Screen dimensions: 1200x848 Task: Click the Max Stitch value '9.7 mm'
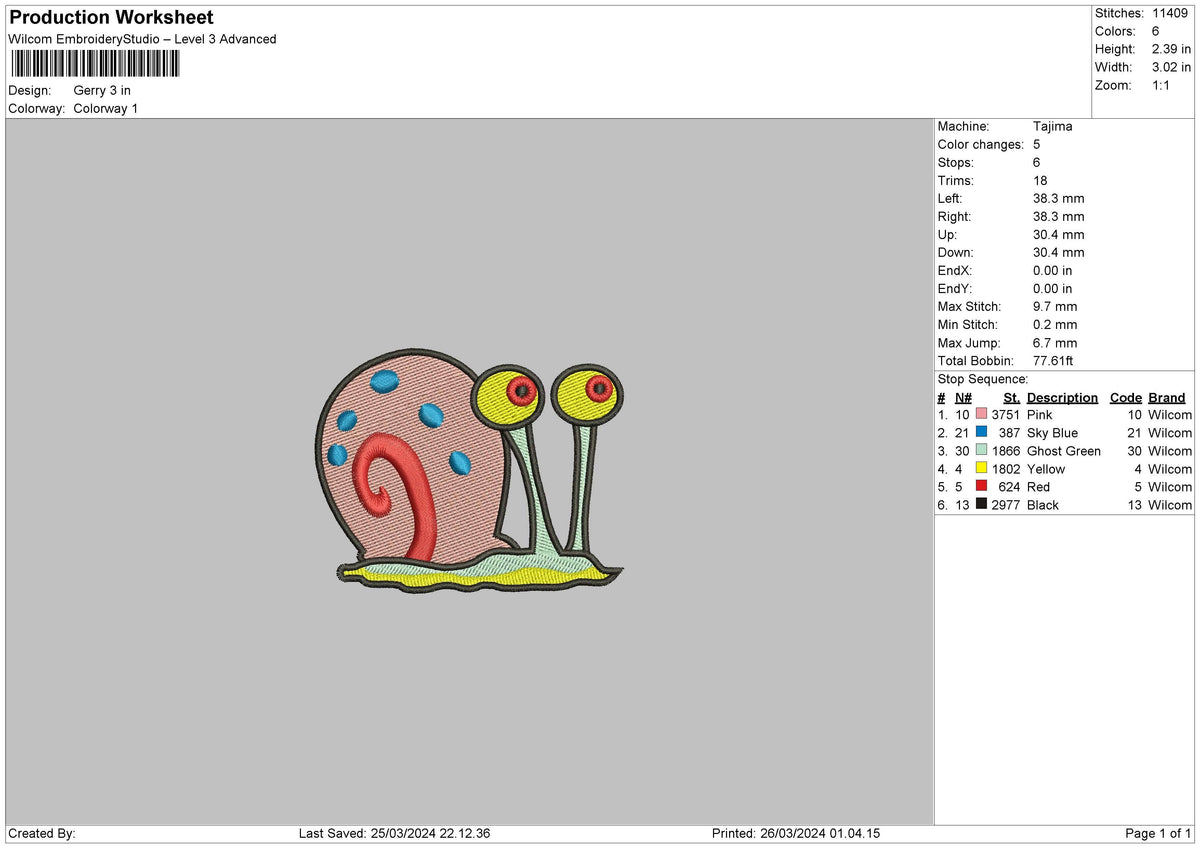1055,306
